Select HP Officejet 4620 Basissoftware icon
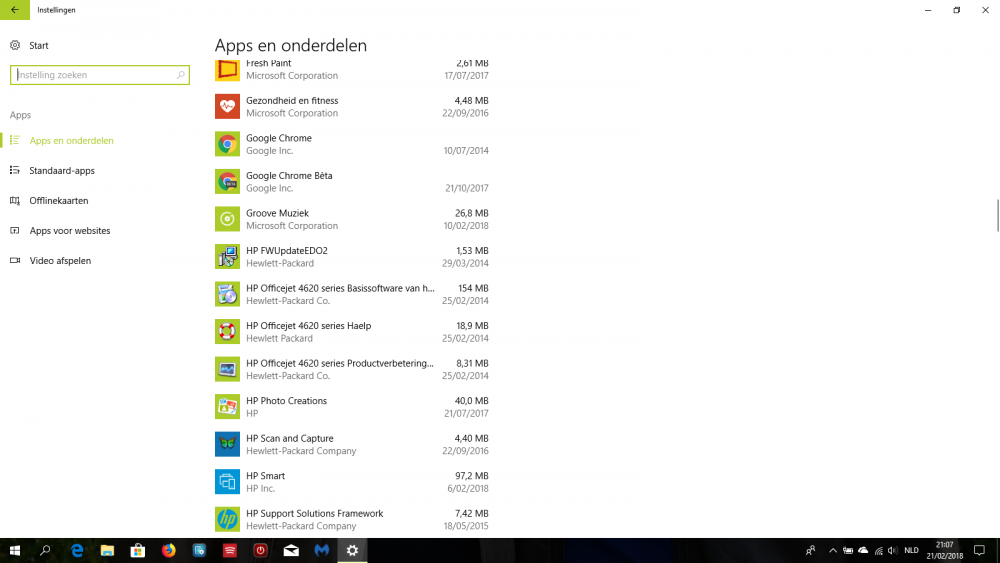1000x563 pixels. pos(227,295)
